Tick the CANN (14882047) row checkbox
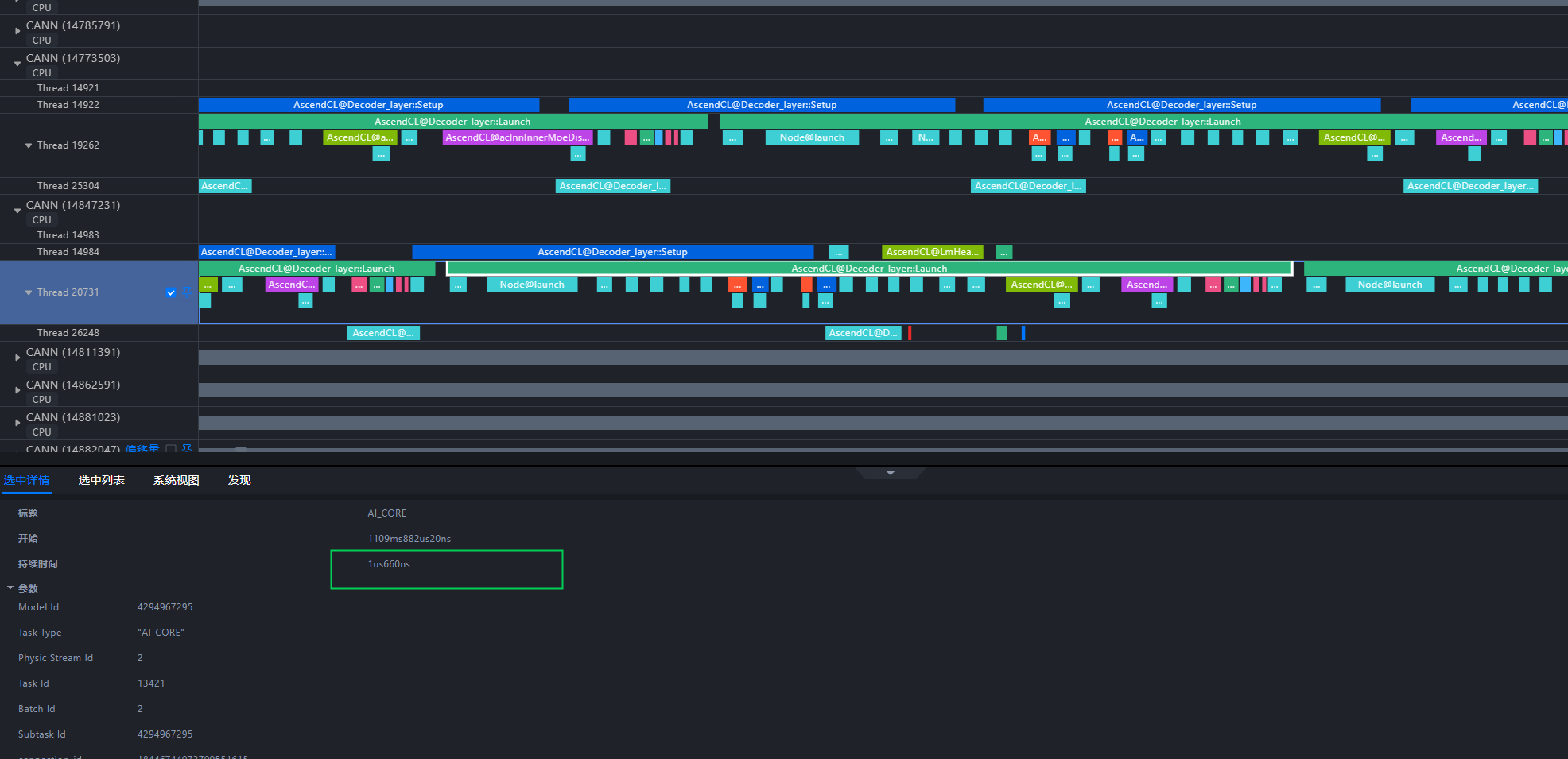 pos(171,449)
